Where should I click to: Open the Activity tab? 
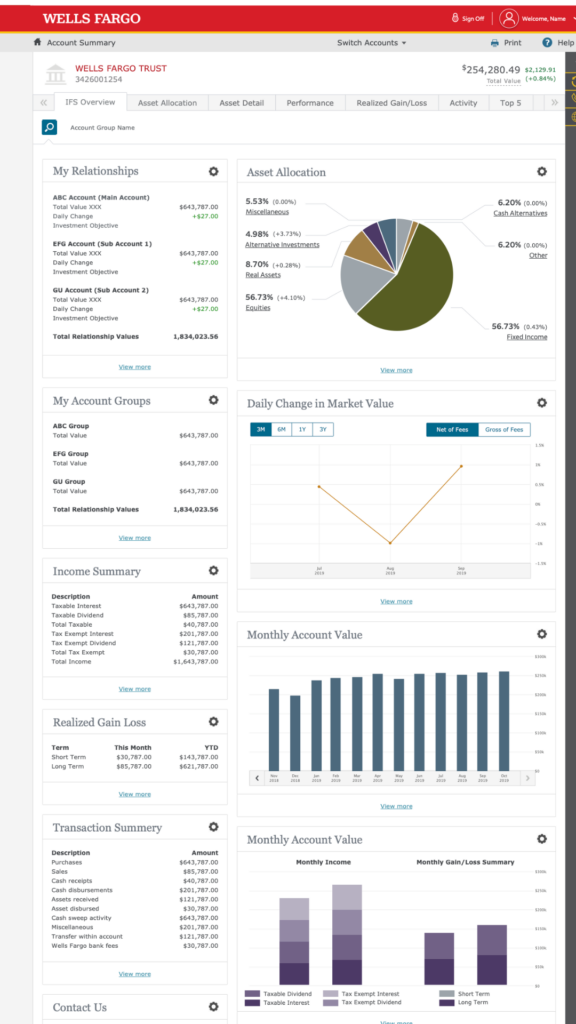tap(464, 103)
